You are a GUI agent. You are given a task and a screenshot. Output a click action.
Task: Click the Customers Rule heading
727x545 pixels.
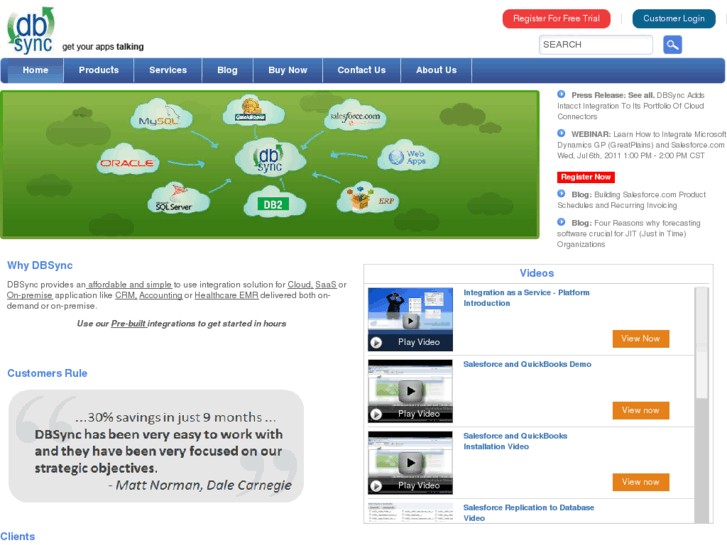click(x=47, y=373)
